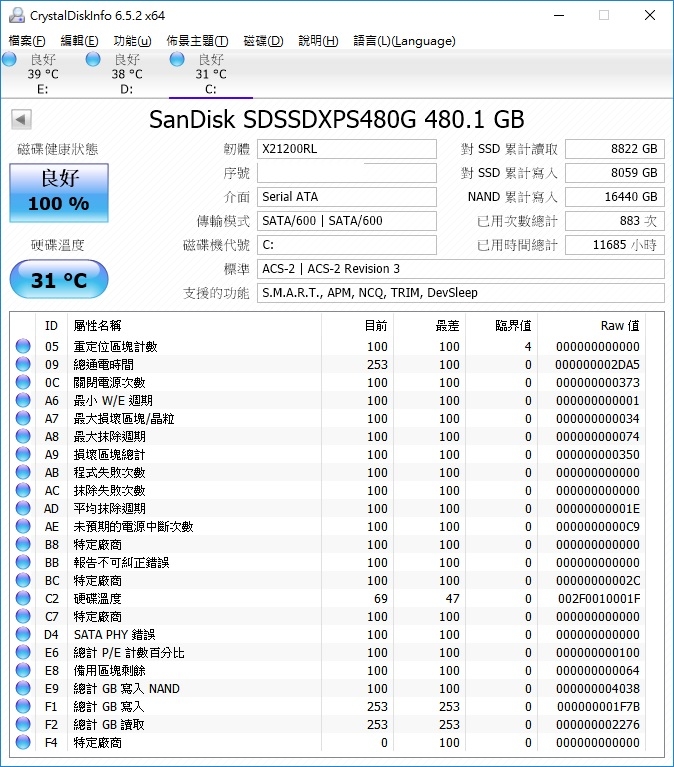Click status icon of row AE 未預期的電源中斷次數
This screenshot has height=767, width=674.
point(23,526)
